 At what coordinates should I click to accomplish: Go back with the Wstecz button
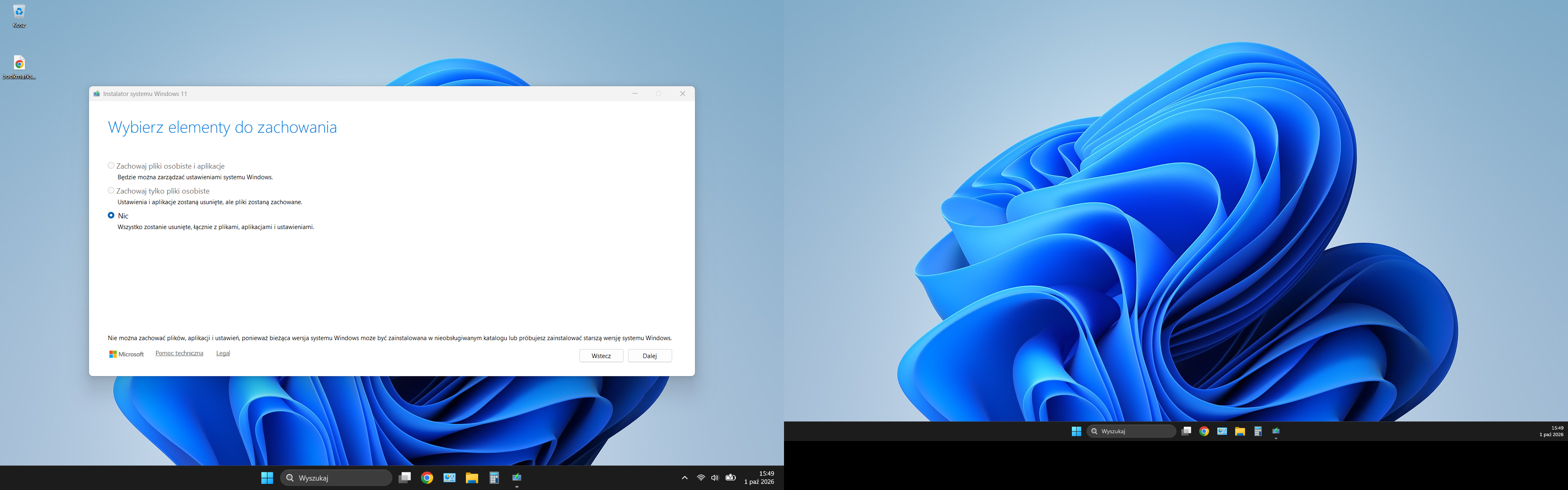[x=601, y=356]
